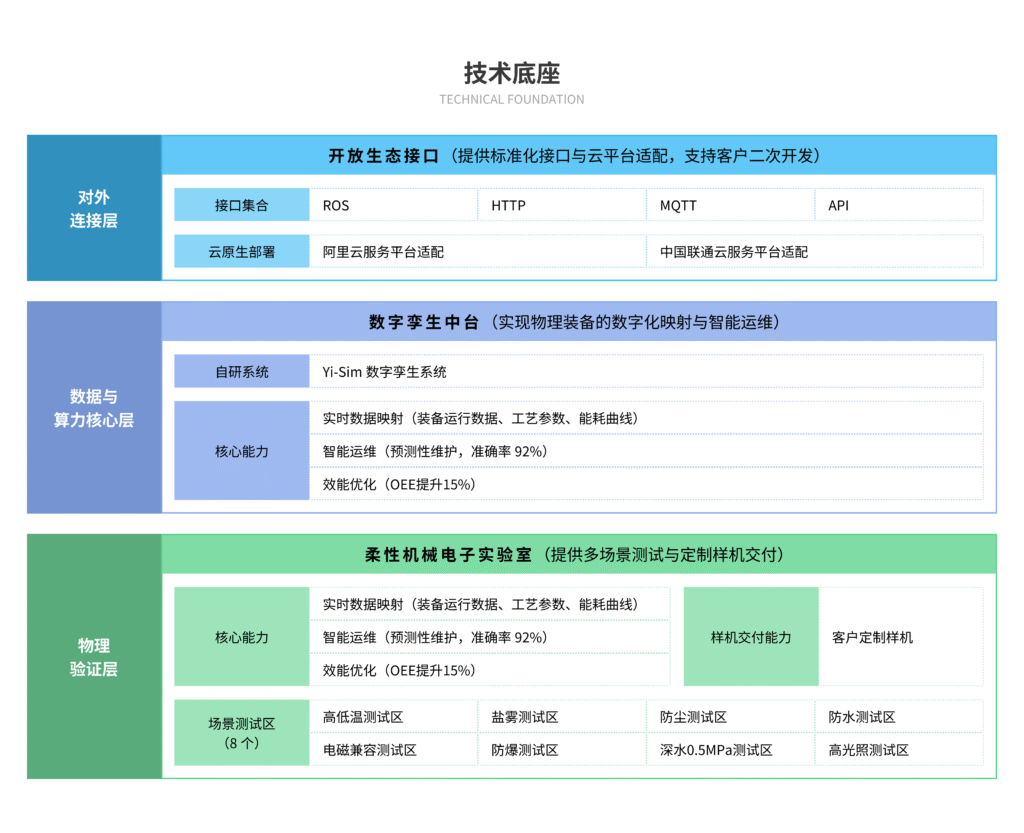Select the 盐雾测试区 cell
The image size is (1024, 833).
(x=561, y=717)
